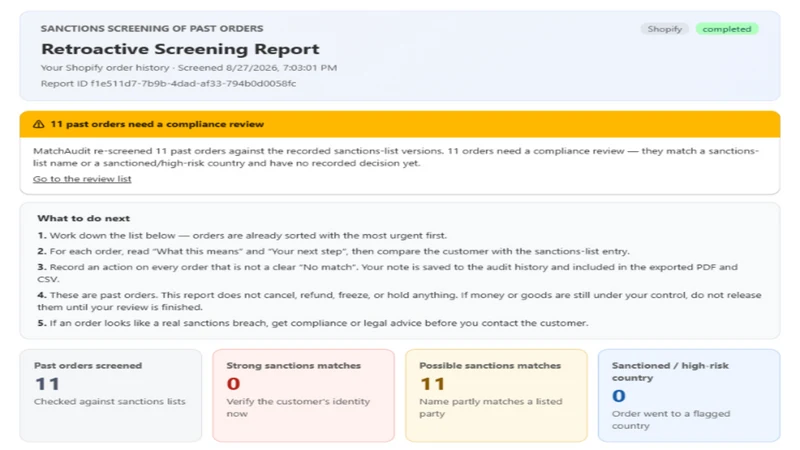Click the "Verify the customer's identity now" text
Image resolution: width=800 pixels, height=450 pixels.
298,408
